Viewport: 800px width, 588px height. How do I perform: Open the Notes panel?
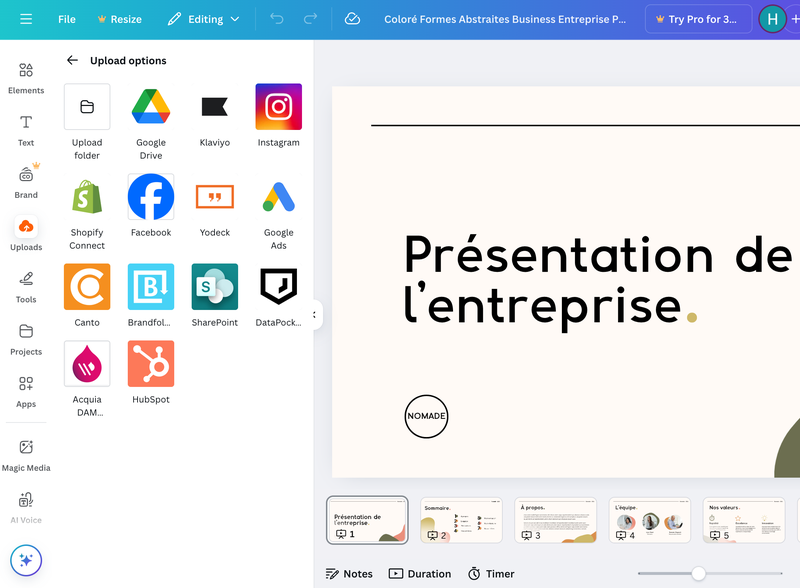coord(349,574)
